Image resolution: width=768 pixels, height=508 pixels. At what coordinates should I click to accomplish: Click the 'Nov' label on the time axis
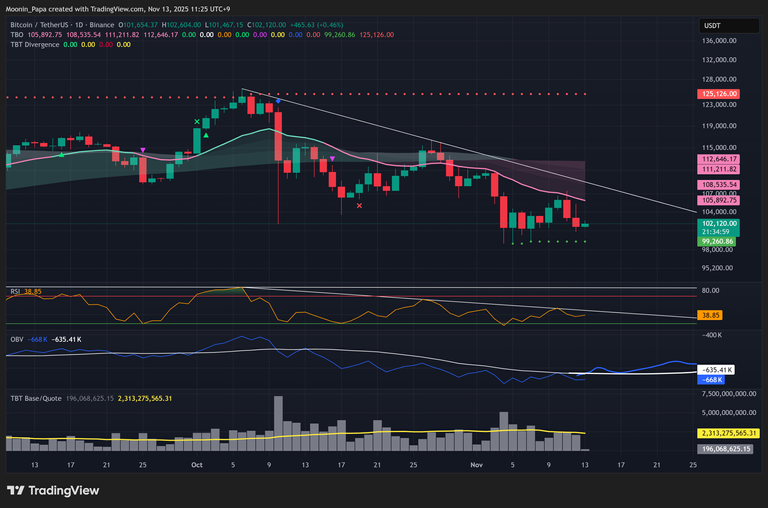pyautogui.click(x=477, y=465)
